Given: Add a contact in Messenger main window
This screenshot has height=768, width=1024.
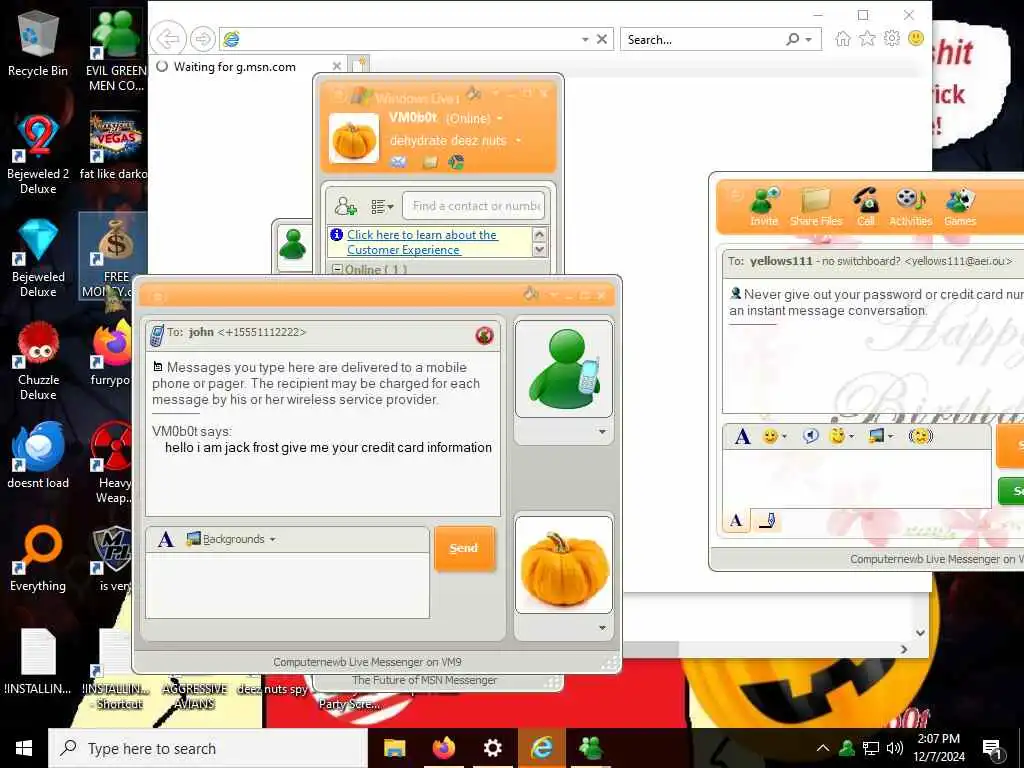Looking at the screenshot, I should 345,206.
